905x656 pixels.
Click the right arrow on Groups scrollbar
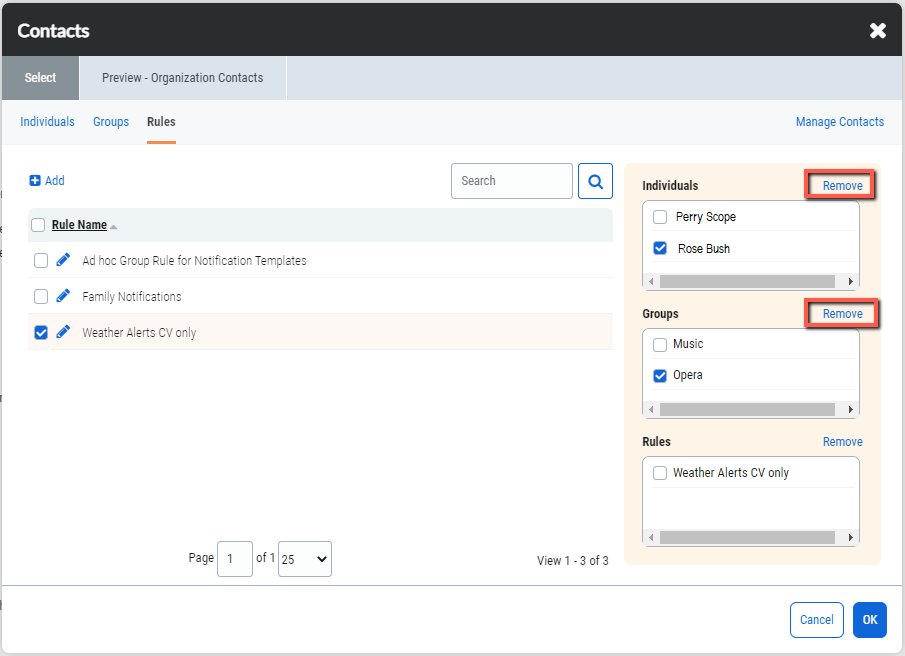tap(852, 409)
